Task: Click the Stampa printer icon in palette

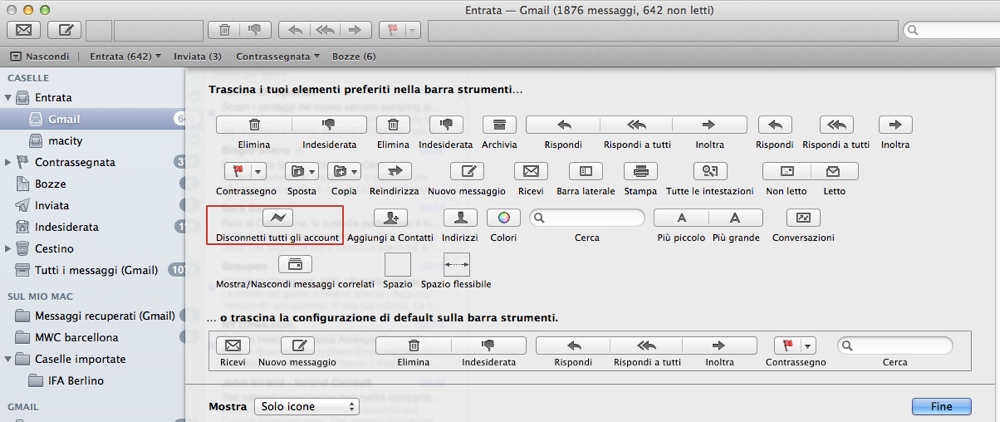Action: [x=640, y=171]
